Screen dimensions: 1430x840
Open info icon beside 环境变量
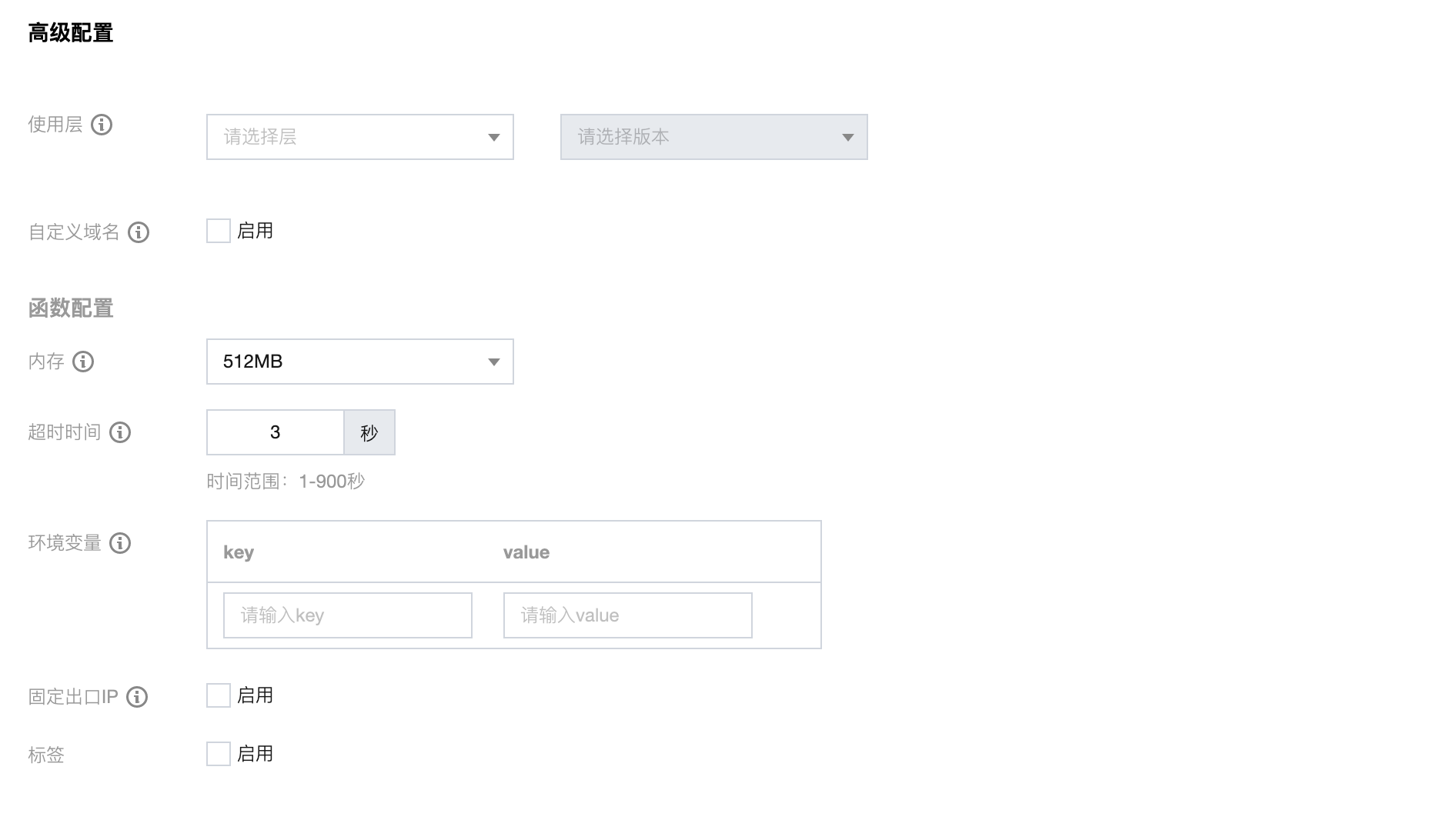click(120, 543)
